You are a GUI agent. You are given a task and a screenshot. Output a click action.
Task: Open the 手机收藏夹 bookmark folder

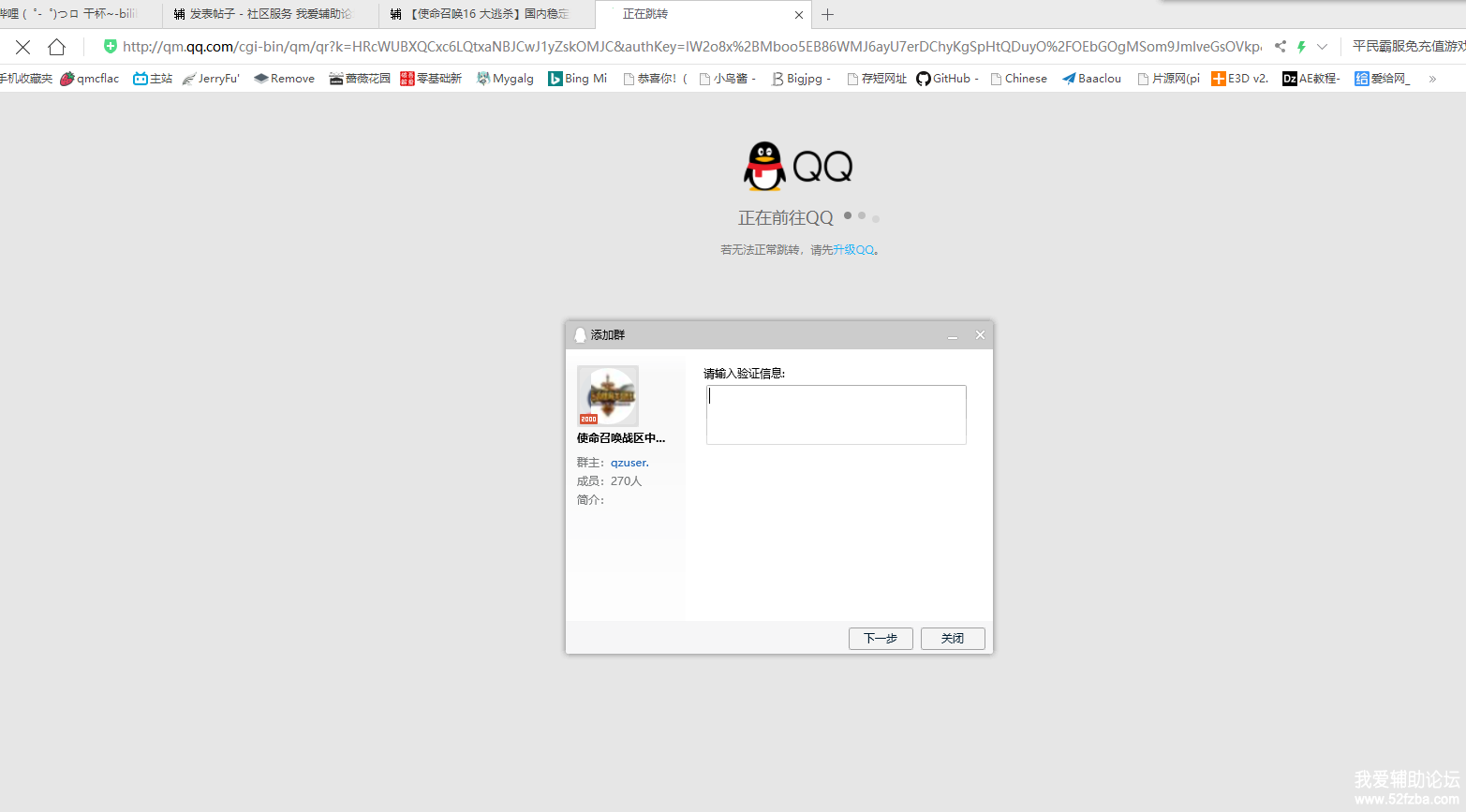26,79
